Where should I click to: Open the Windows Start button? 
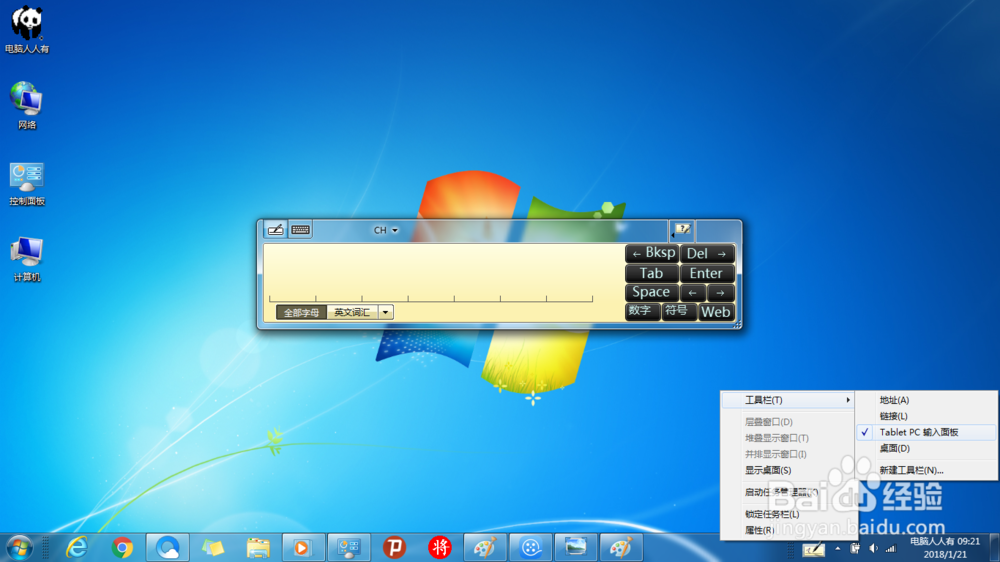pyautogui.click(x=20, y=548)
